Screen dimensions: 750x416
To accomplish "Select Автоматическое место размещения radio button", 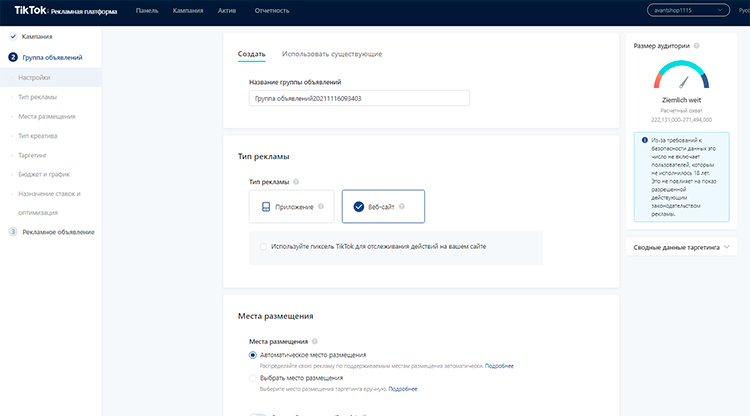I will coord(252,355).
